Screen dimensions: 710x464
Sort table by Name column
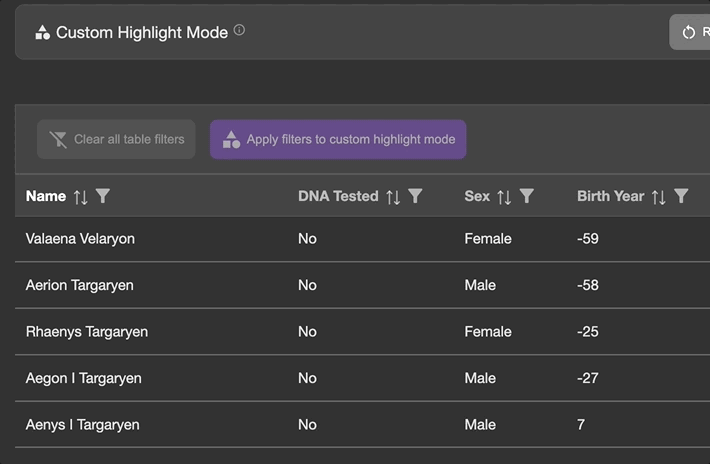(x=81, y=197)
